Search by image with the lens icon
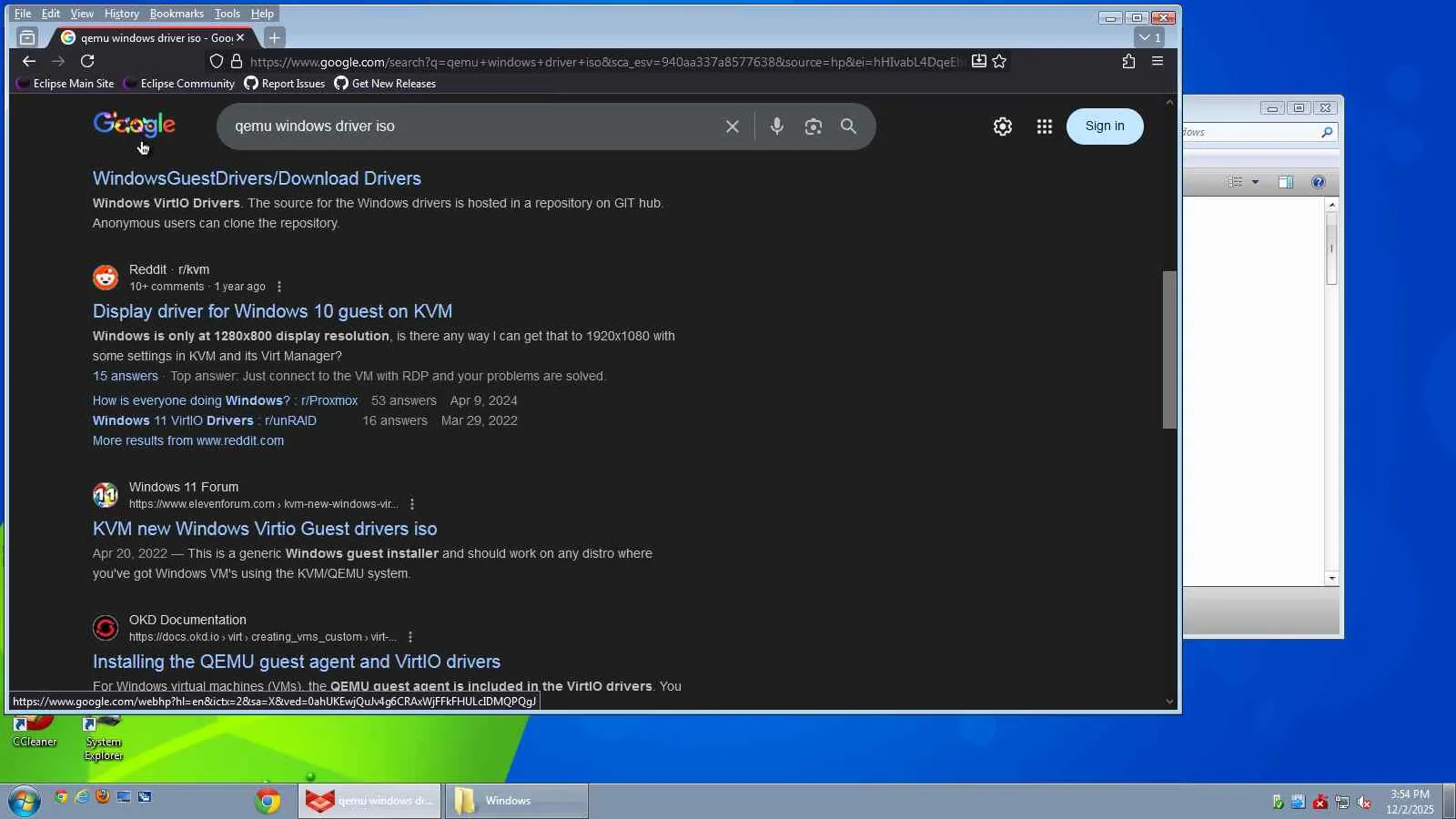 814,126
